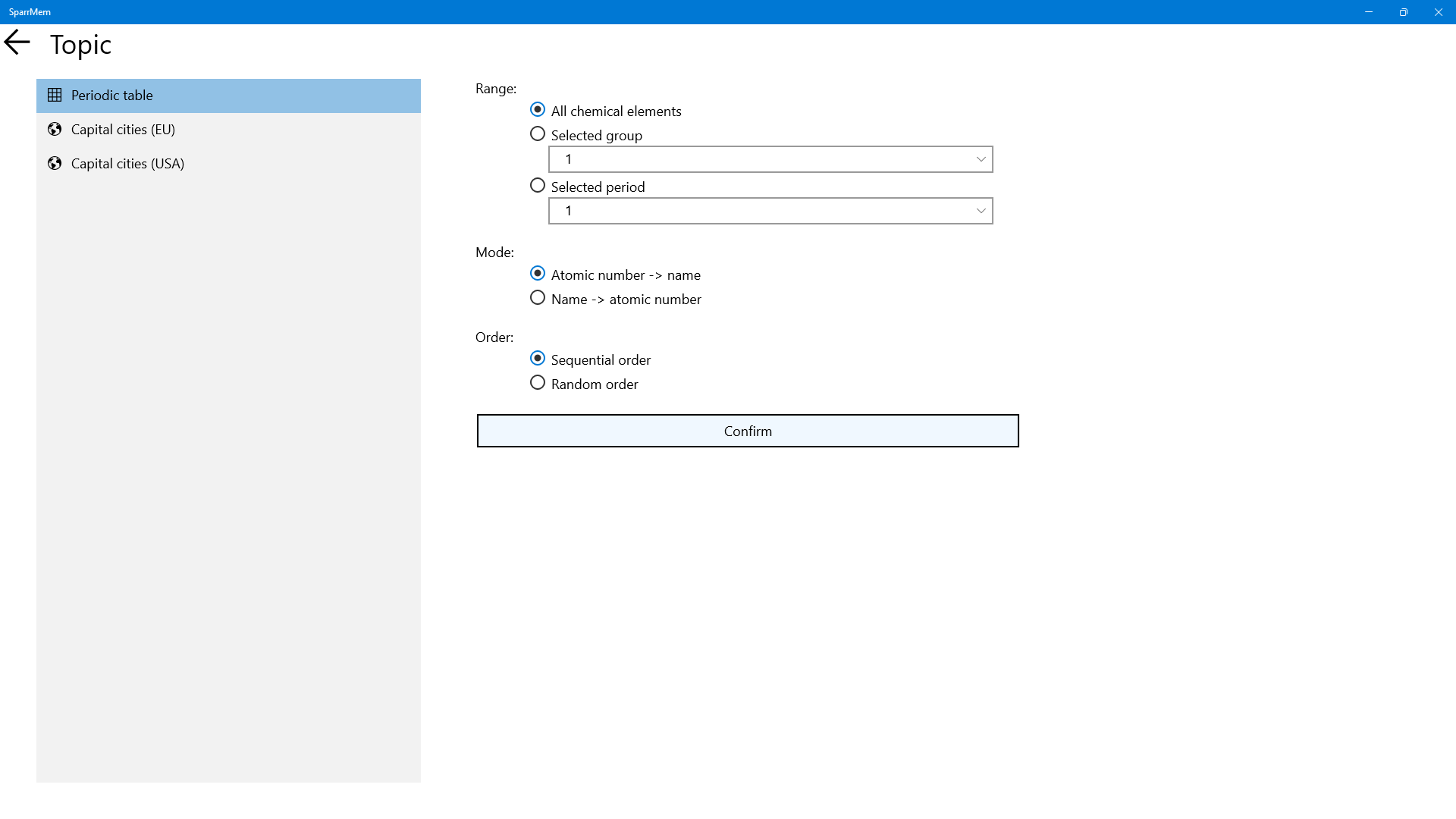Select the All chemical elements range
This screenshot has height=819, width=1456.
pos(538,110)
